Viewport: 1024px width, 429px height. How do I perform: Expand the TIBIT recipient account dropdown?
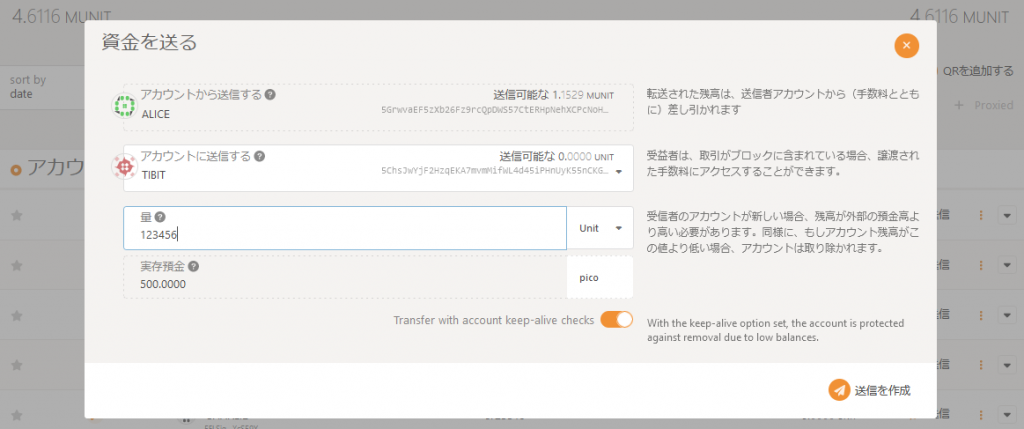tap(618, 171)
